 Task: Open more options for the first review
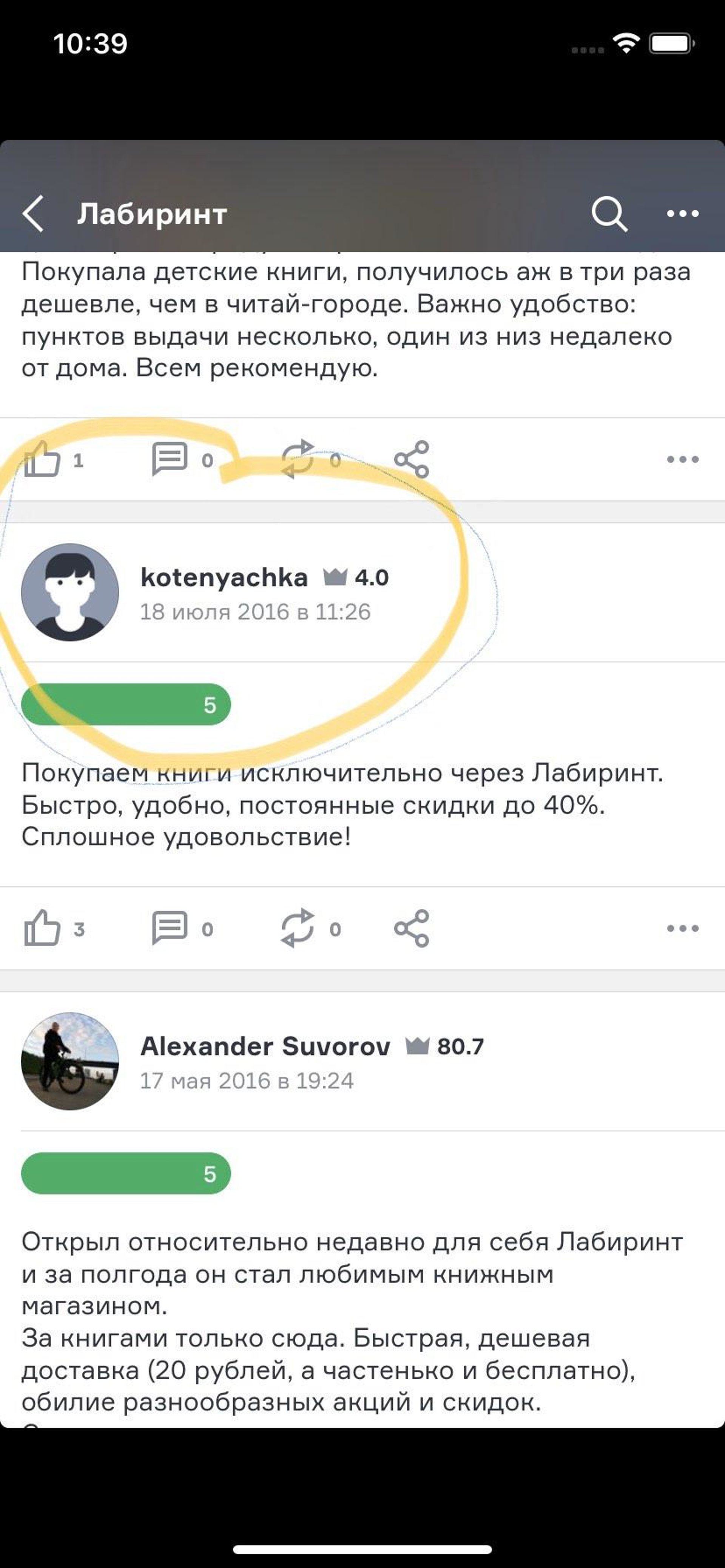(682, 460)
